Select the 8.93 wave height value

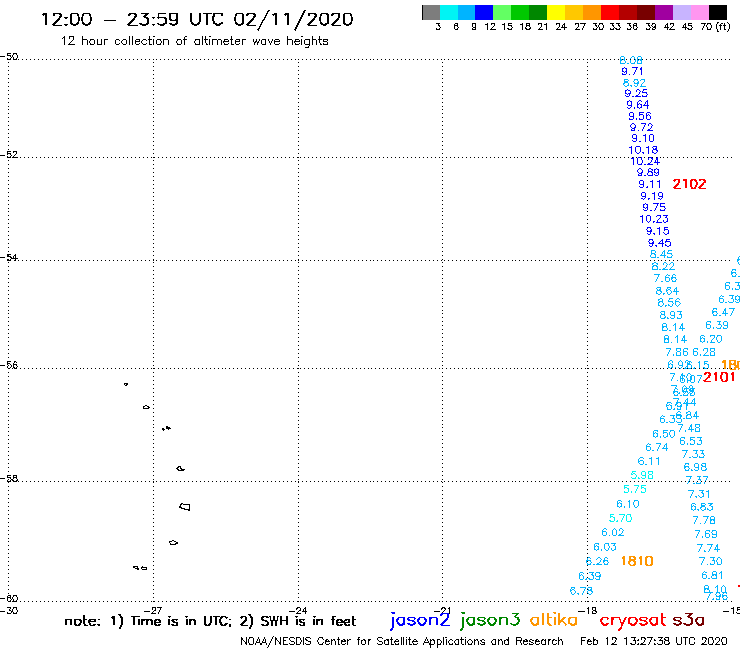click(671, 315)
